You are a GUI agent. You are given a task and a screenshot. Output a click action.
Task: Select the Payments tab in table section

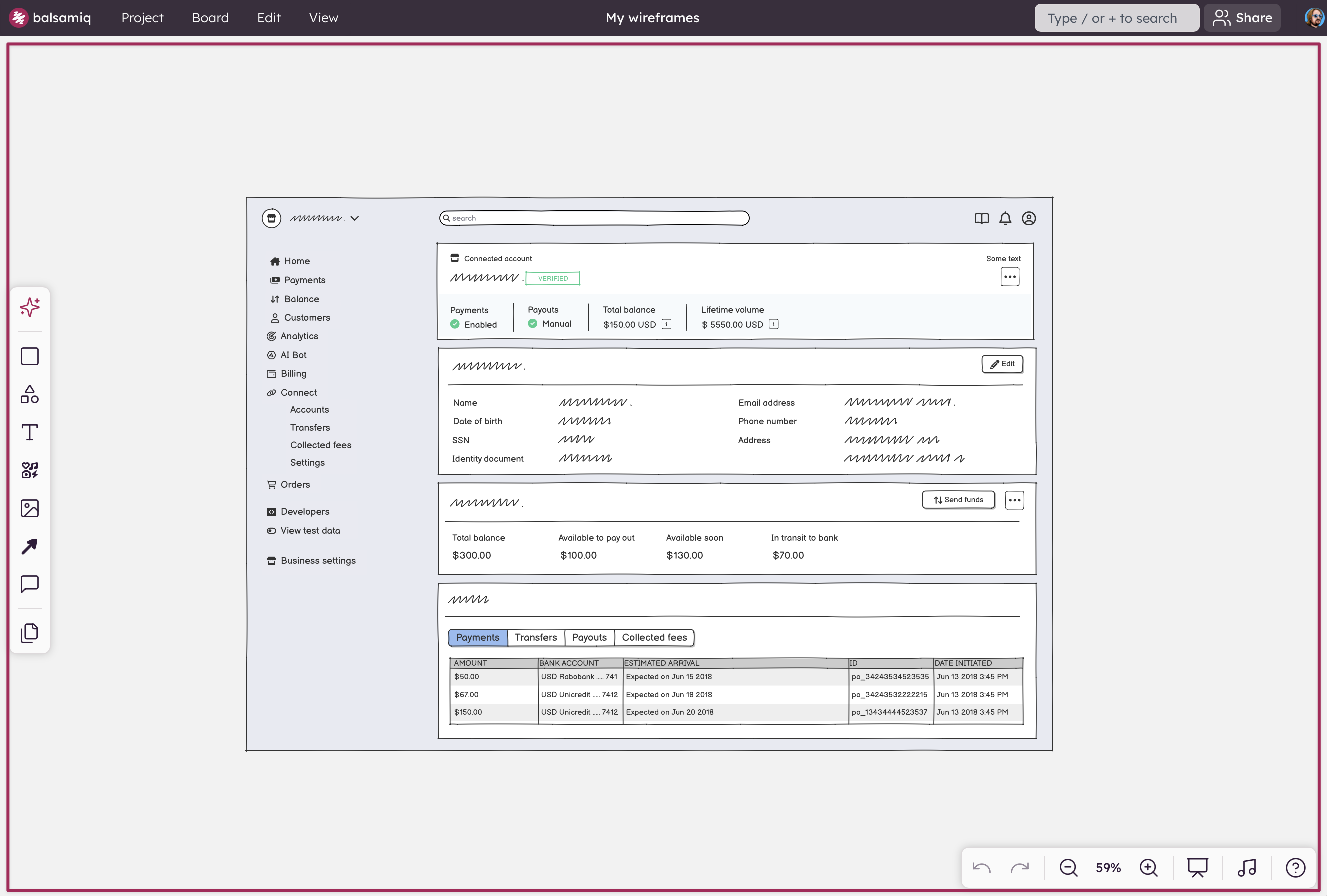(478, 638)
